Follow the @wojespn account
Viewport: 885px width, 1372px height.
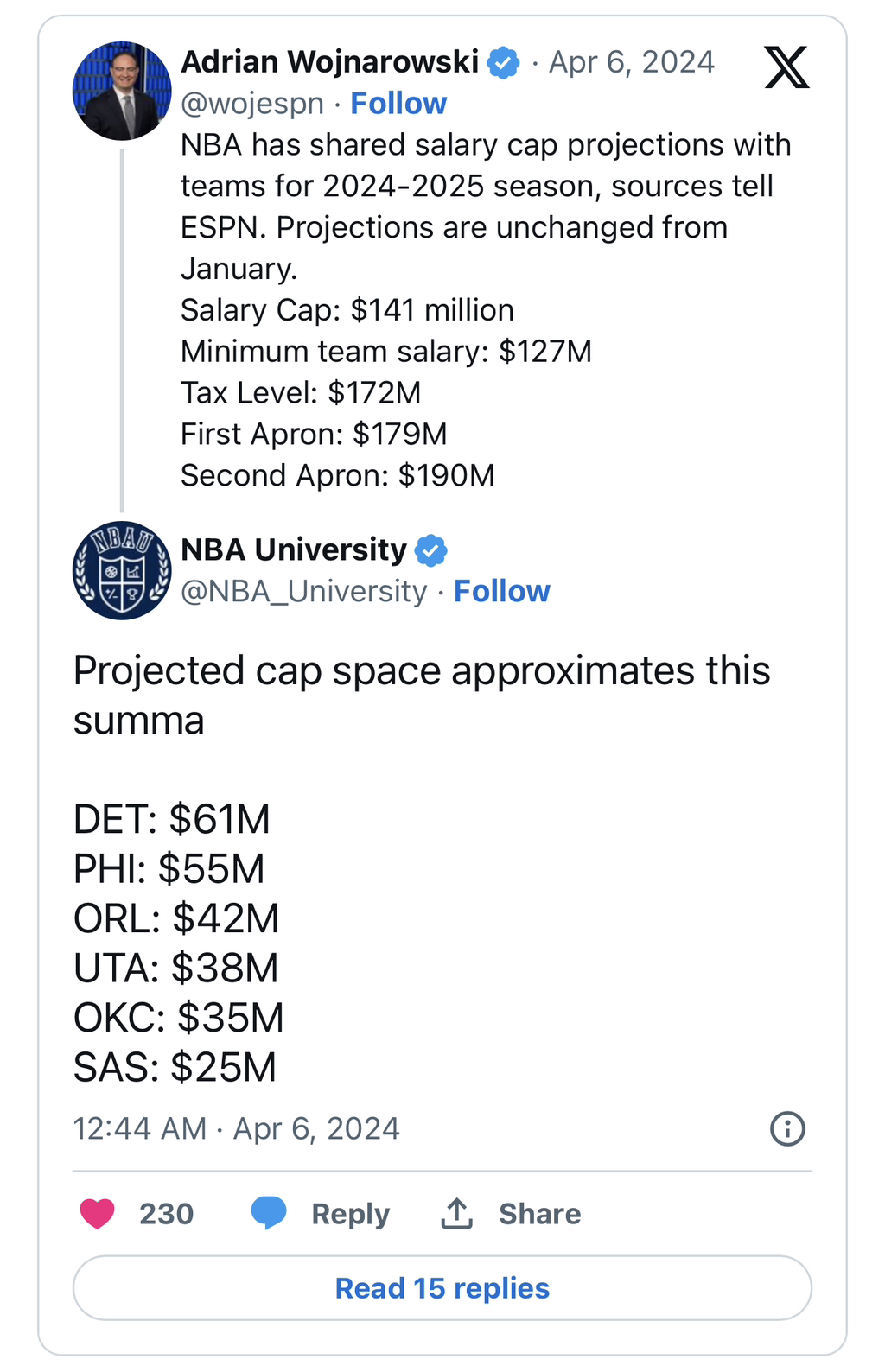(x=398, y=104)
